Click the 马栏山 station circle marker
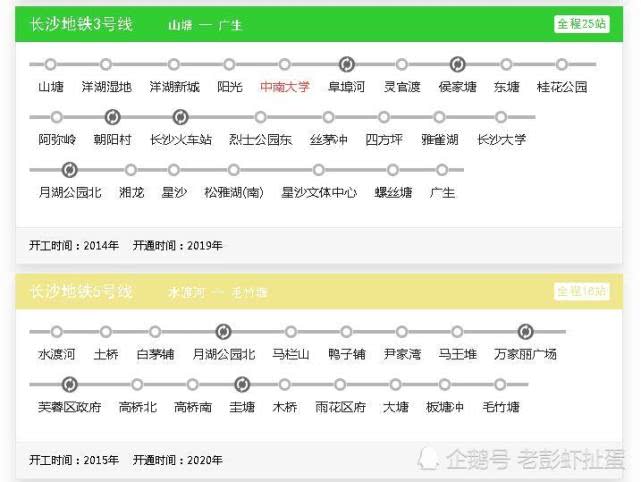 (291, 332)
